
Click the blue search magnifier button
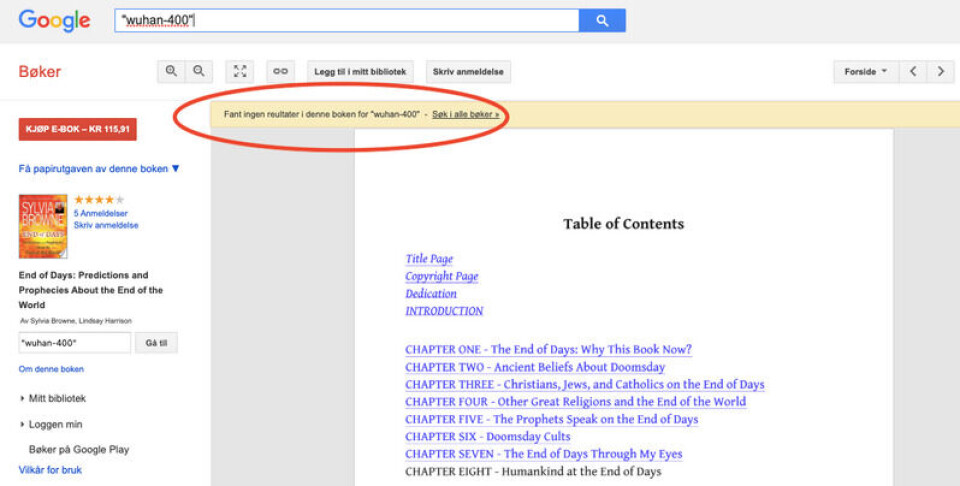point(602,20)
